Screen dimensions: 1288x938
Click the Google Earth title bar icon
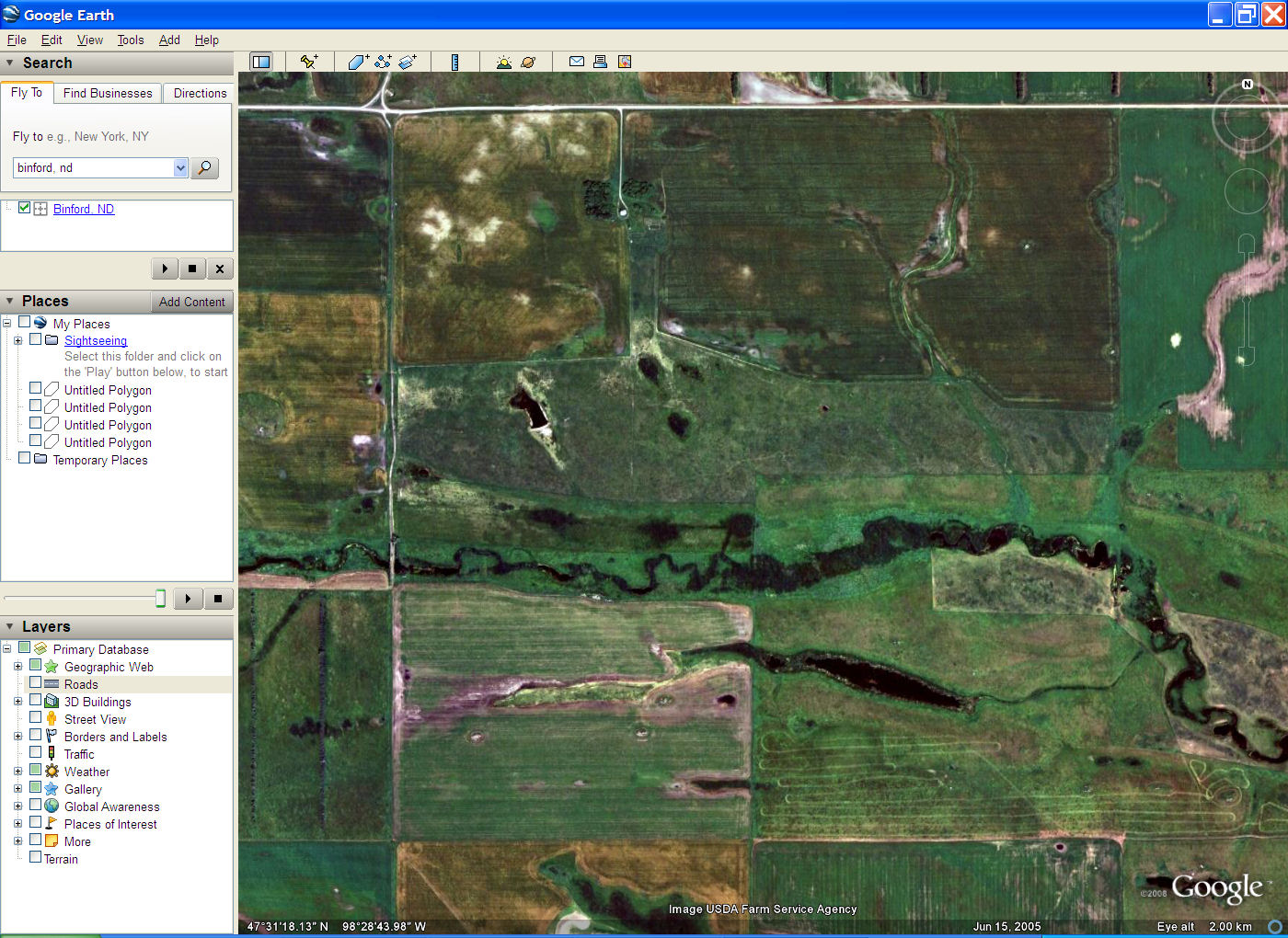11,14
